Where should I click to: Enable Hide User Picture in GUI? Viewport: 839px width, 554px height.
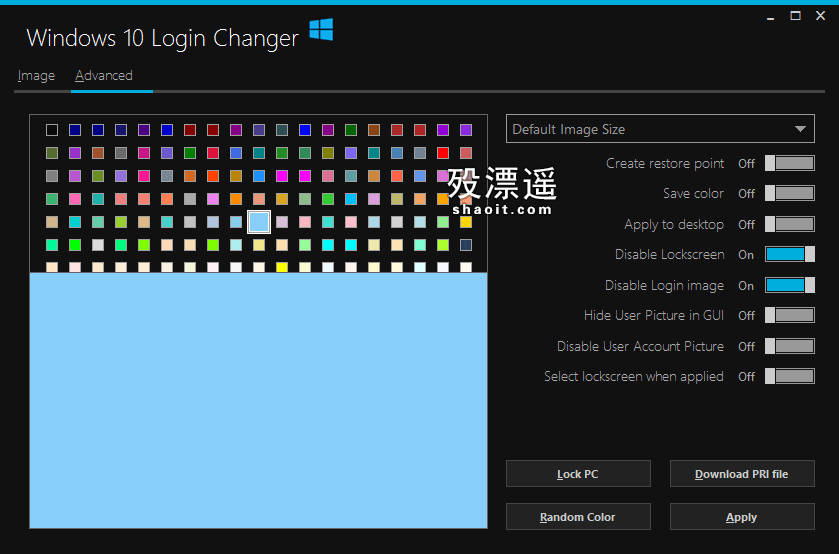point(790,315)
